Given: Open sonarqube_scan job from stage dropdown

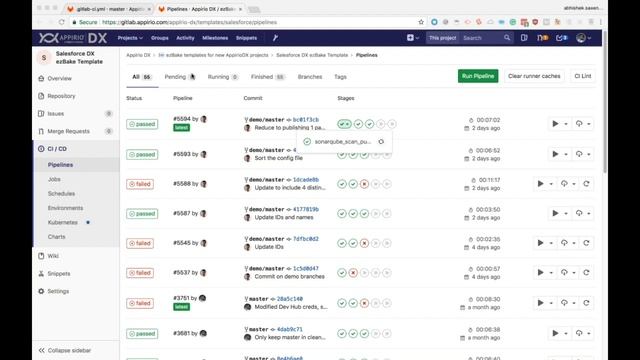Looking at the screenshot, I should pos(338,142).
